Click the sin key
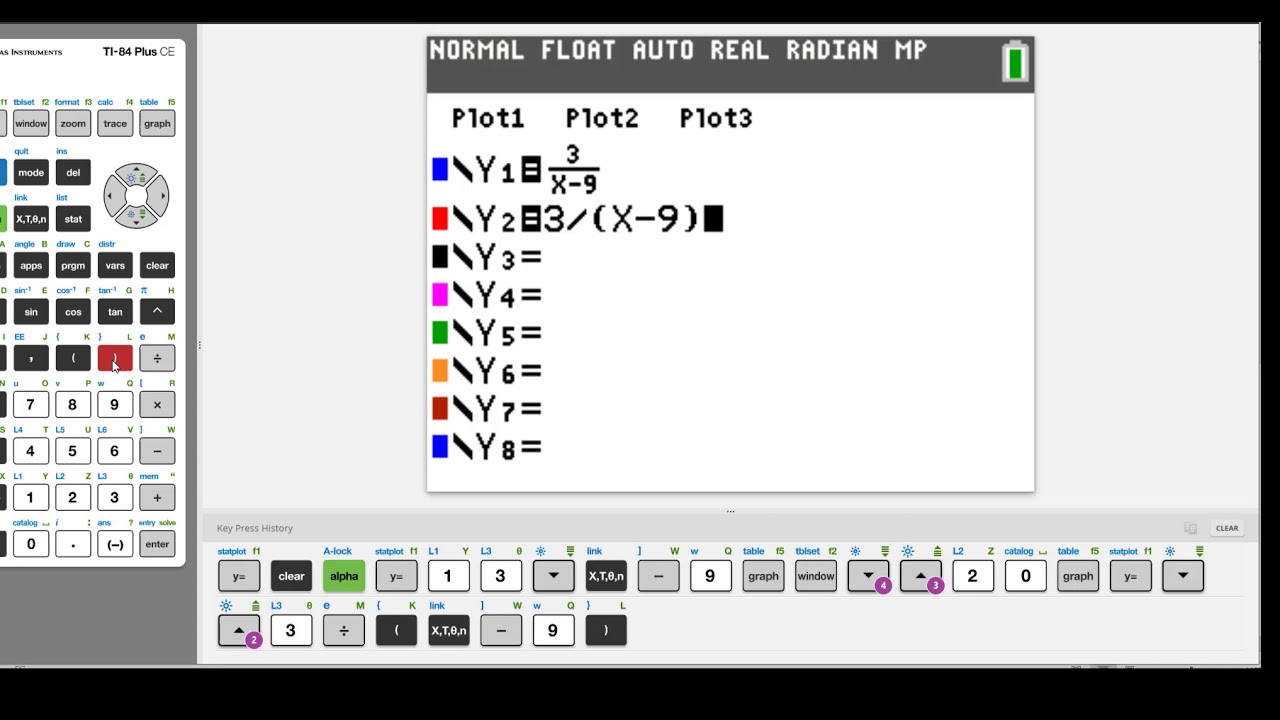The height and width of the screenshot is (720, 1280). [x=31, y=312]
